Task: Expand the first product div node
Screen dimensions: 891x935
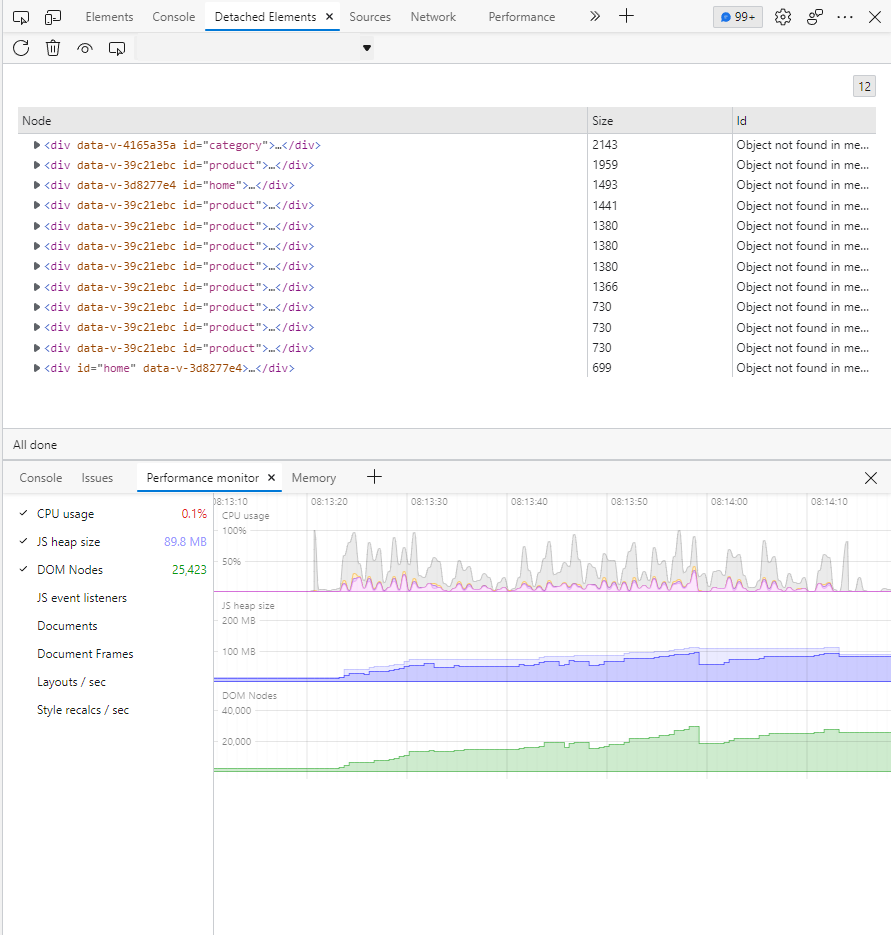Action: (x=36, y=164)
